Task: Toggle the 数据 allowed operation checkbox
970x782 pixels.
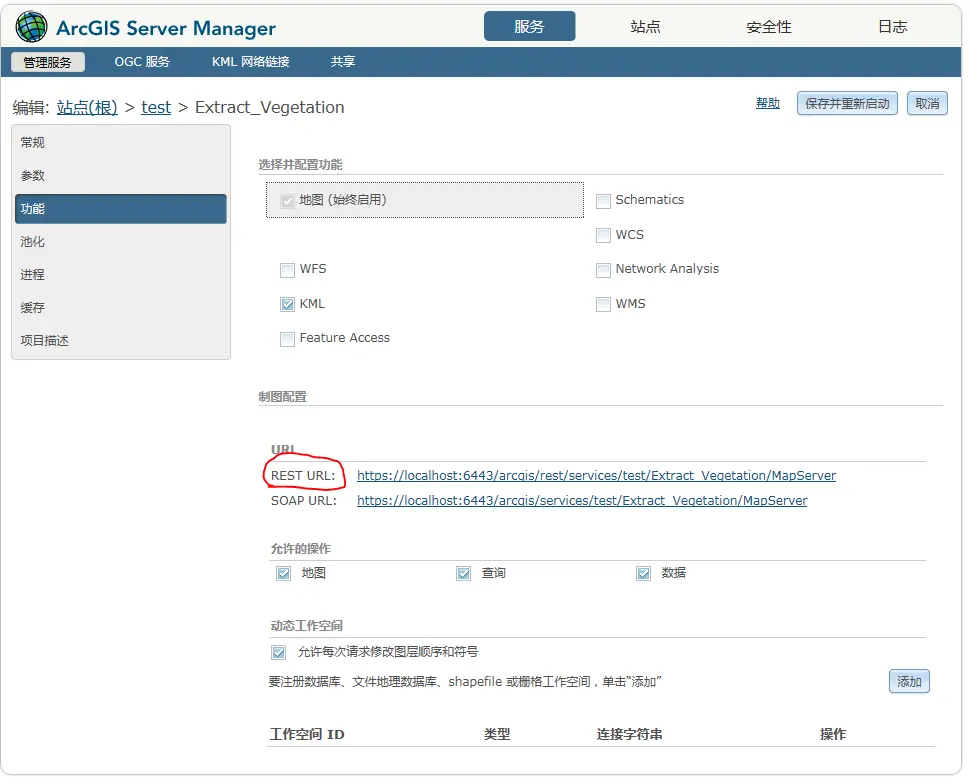Action: coord(643,574)
